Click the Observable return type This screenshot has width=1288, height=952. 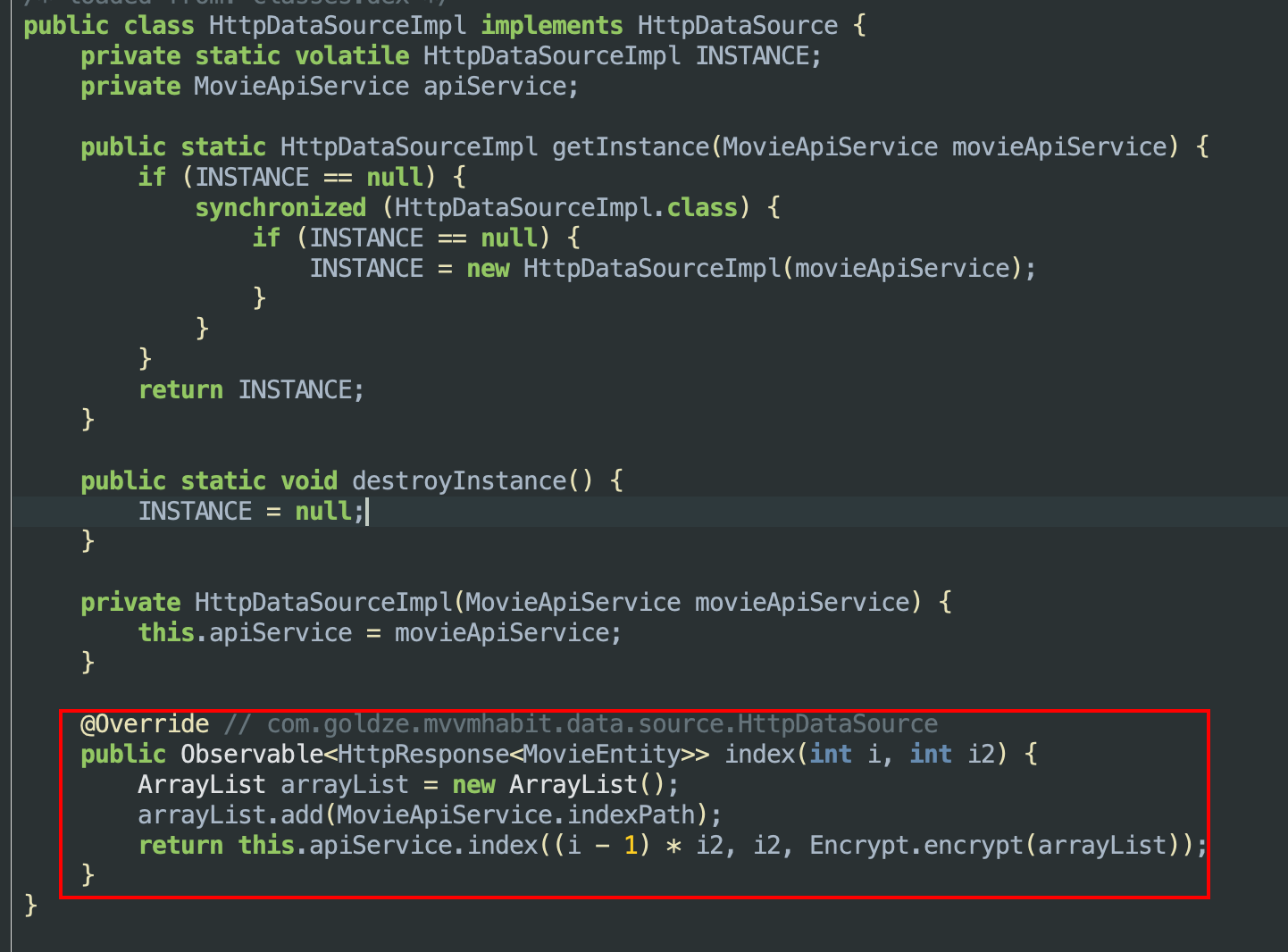coord(252,754)
